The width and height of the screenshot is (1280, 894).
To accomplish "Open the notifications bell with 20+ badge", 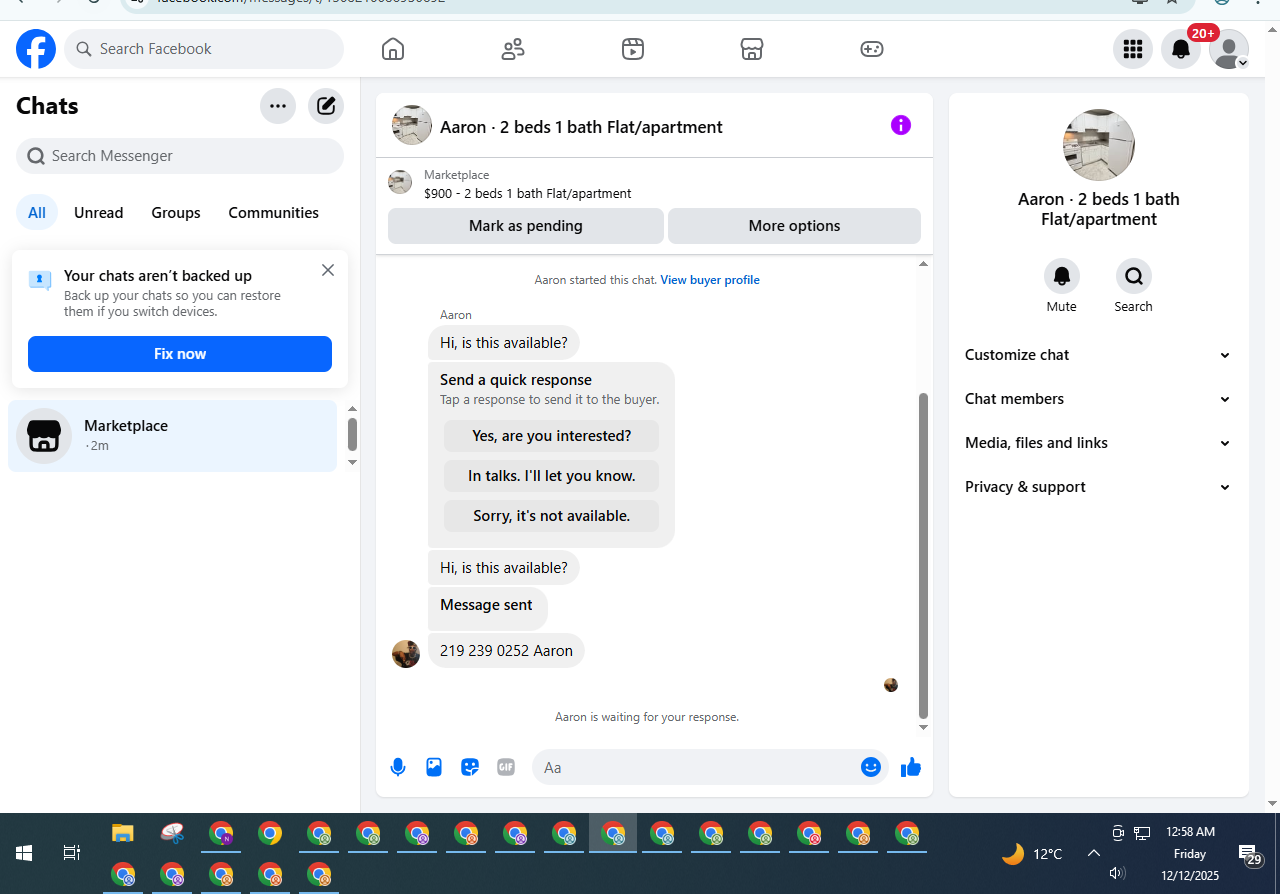I will tap(1181, 49).
